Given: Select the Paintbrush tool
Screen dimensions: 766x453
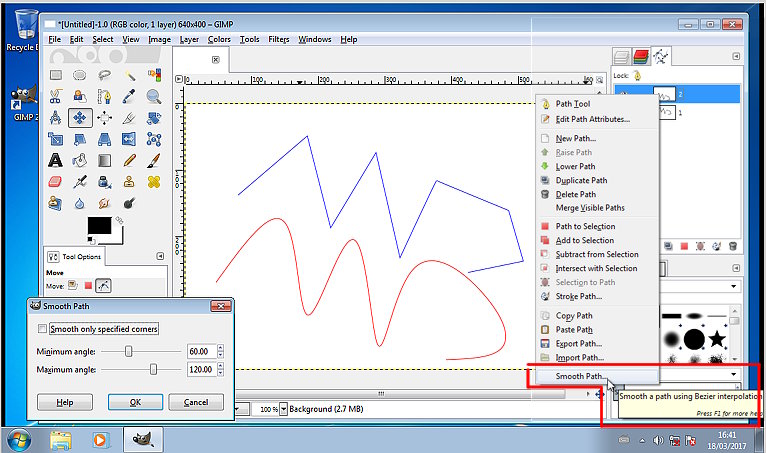Looking at the screenshot, I should pos(154,160).
